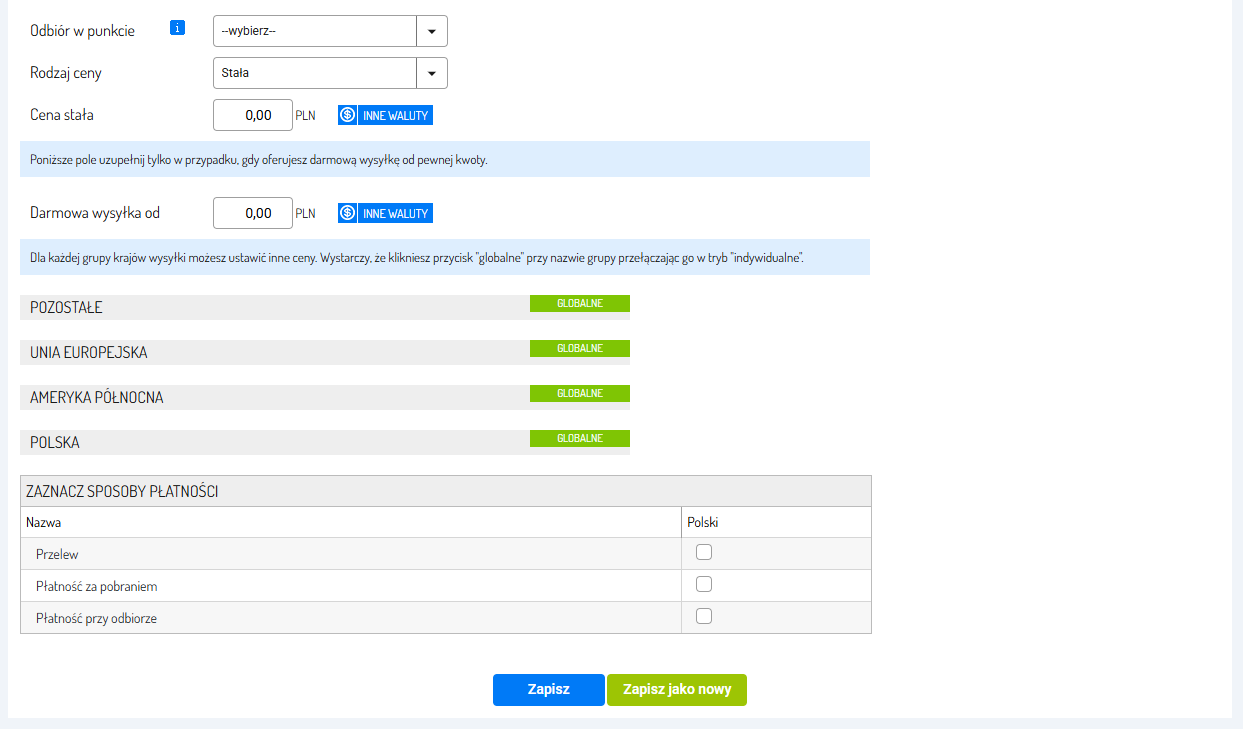
Task: Expand the Rodzaj ceny dropdown arrow
Action: tap(432, 73)
